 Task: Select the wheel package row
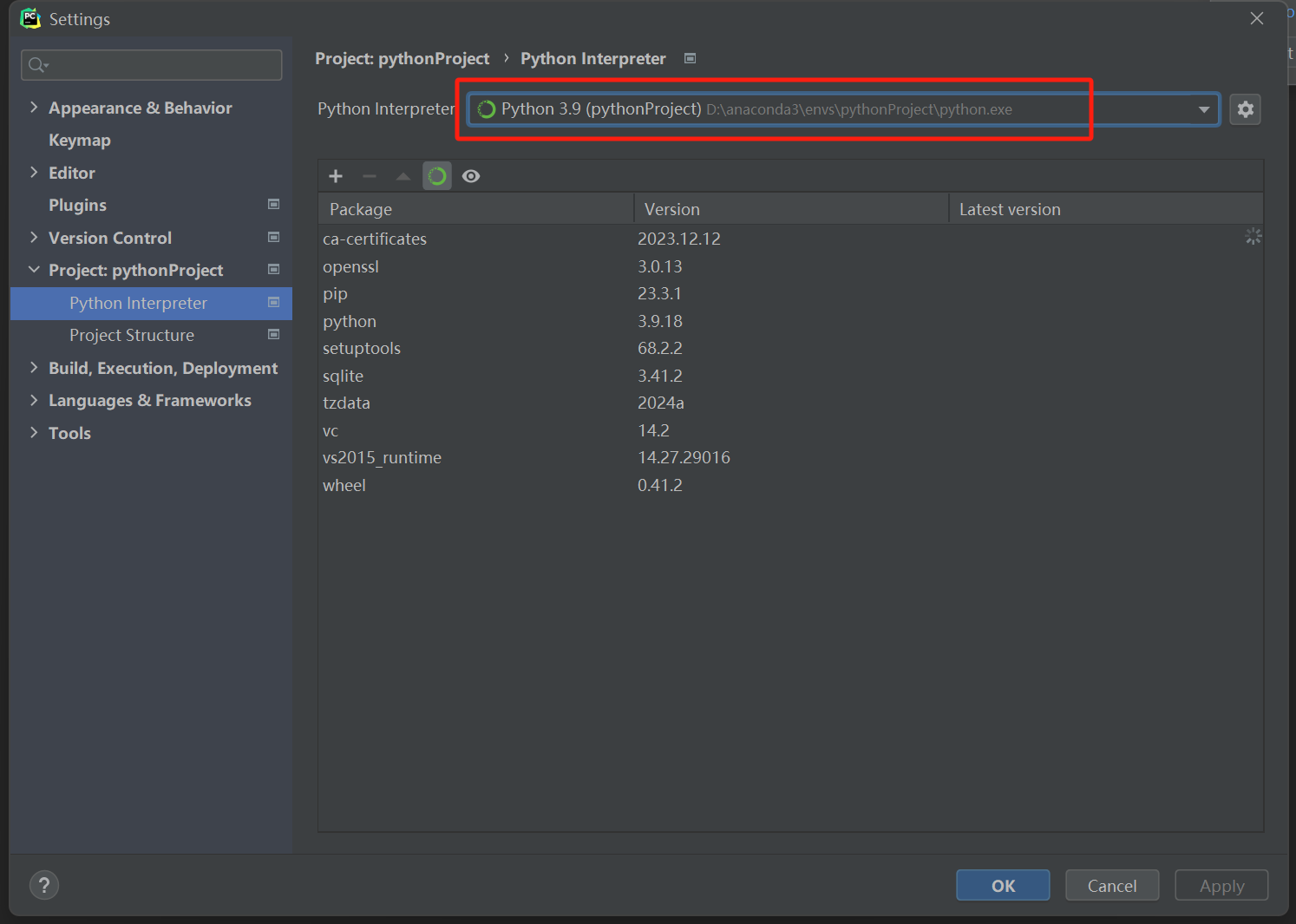point(790,485)
